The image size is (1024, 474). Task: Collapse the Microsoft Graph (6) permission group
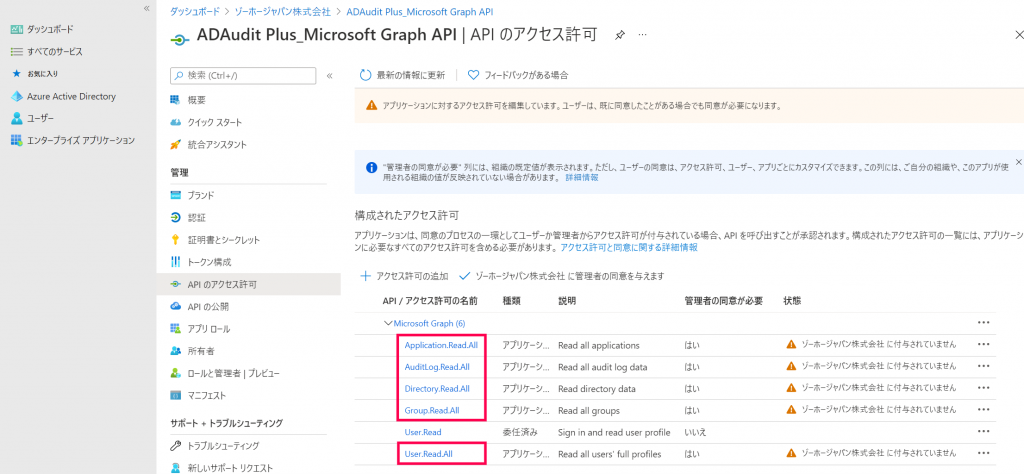[388, 323]
